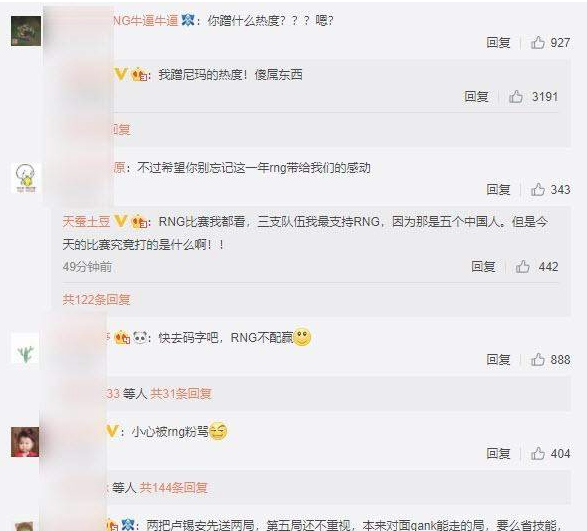The image size is (587, 531).
Task: Open the NG牛逼牛逼 username link
Action: [x=146, y=20]
